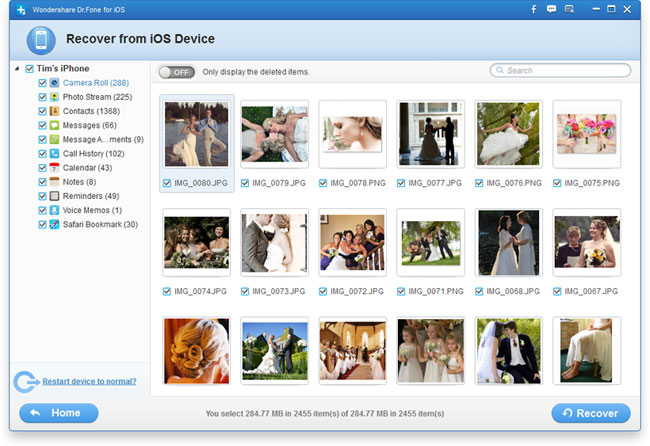This screenshot has height=446, width=650.
Task: Click the Safari Bookmark compass icon
Action: pyautogui.click(x=55, y=224)
